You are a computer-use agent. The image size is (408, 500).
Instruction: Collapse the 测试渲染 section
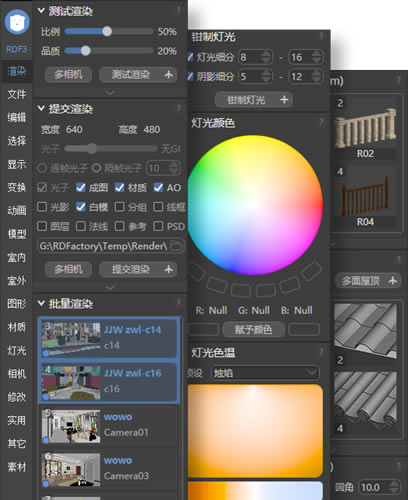[x=41, y=11]
